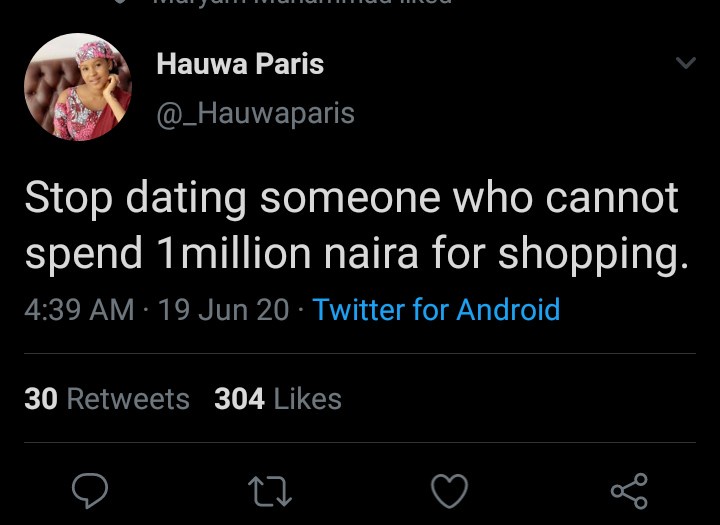
Task: Expand the tweet options chevron
Action: point(685,64)
